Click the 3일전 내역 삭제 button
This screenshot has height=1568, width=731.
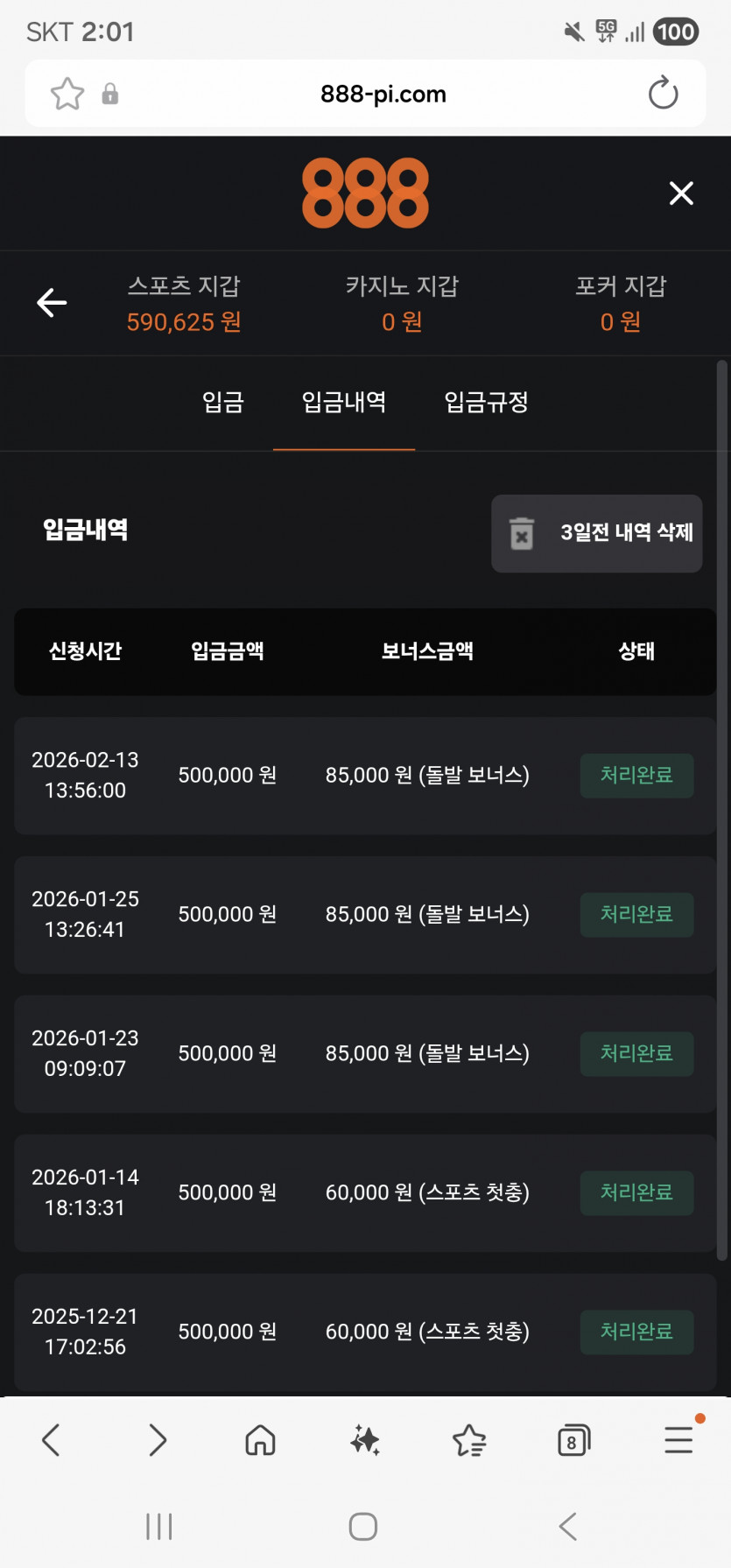pyautogui.click(x=597, y=533)
